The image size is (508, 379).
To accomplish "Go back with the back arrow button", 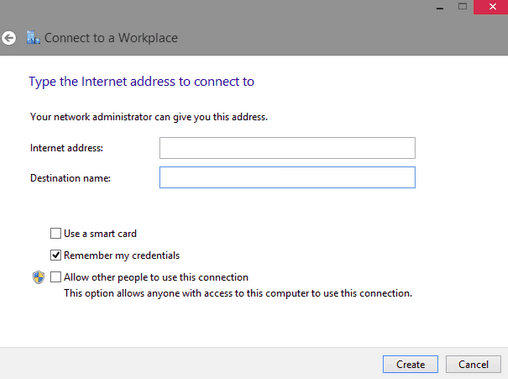I will (x=9, y=38).
